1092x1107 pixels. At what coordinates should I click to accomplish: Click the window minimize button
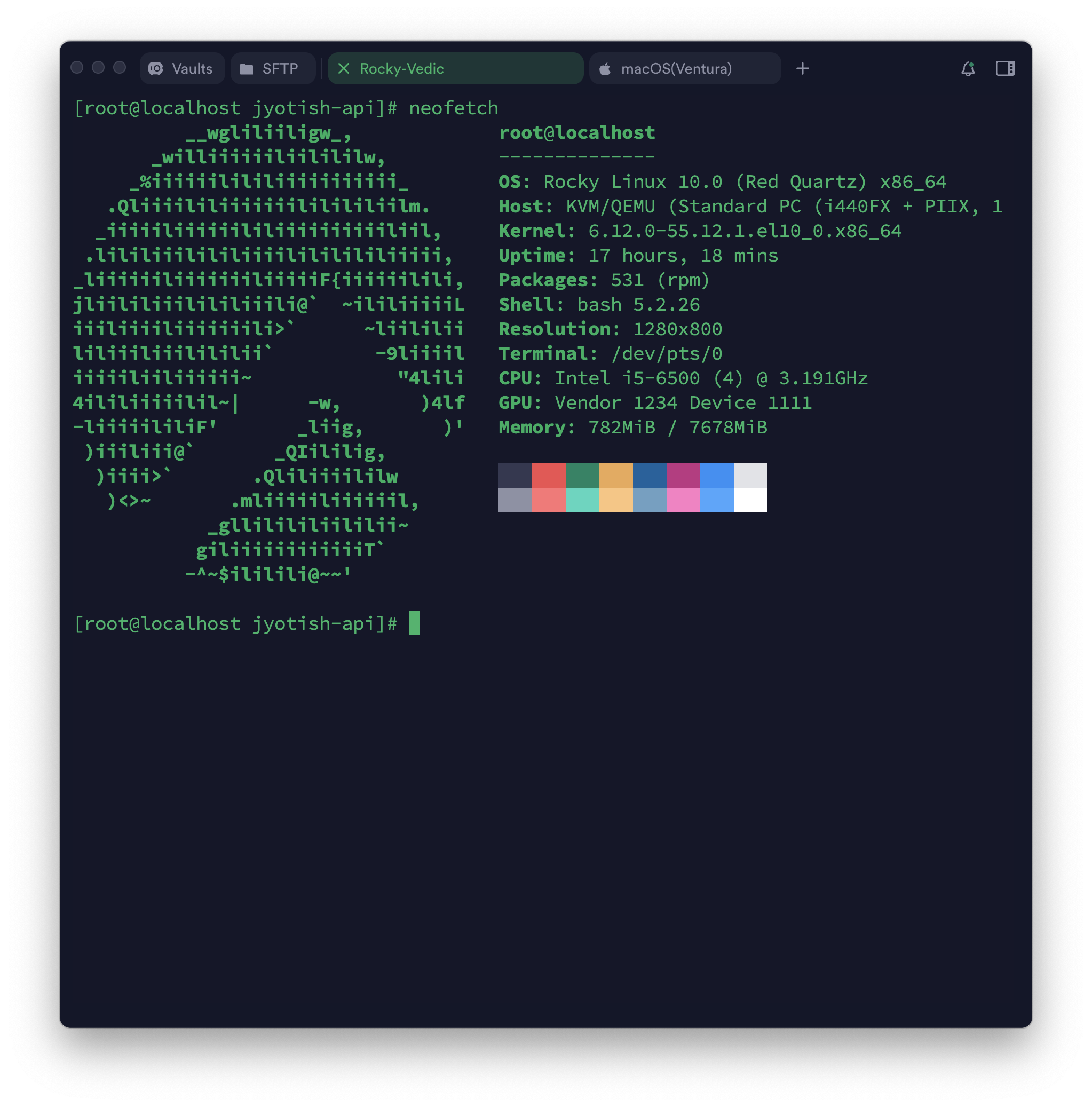(x=98, y=68)
